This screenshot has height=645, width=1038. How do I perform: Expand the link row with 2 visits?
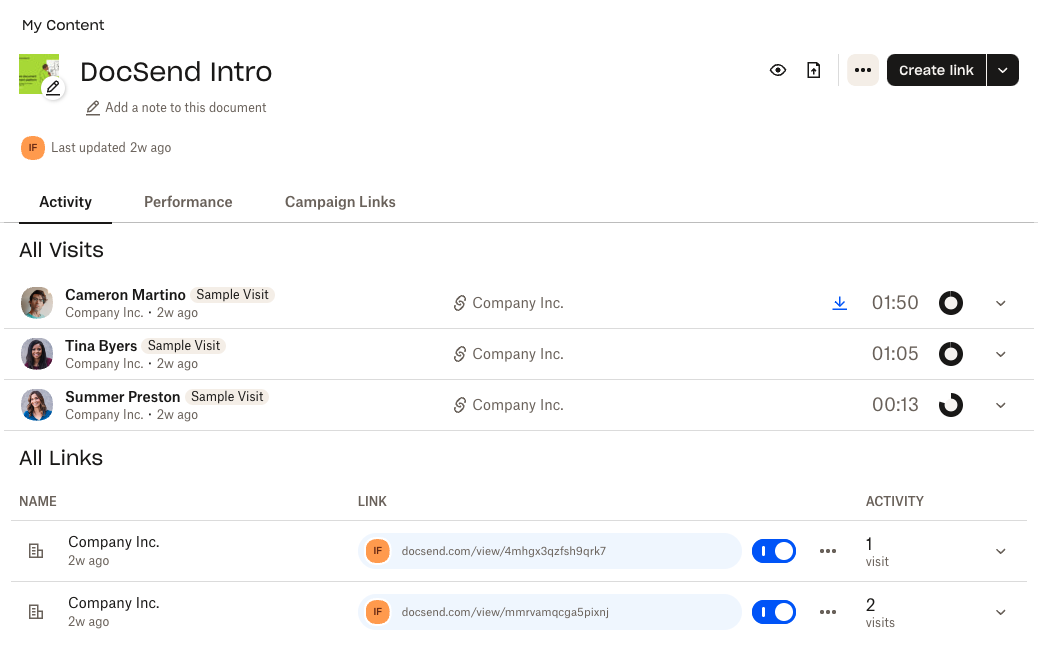tap(1001, 612)
